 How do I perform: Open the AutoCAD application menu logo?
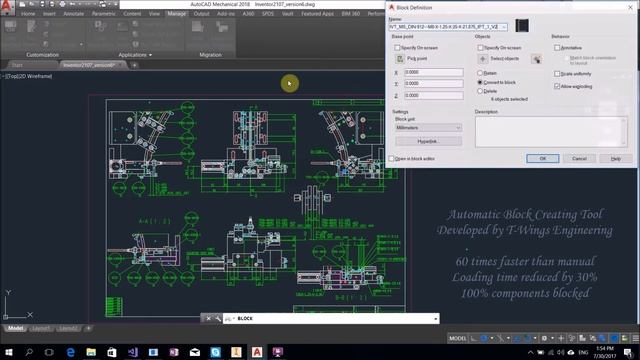coord(7,6)
